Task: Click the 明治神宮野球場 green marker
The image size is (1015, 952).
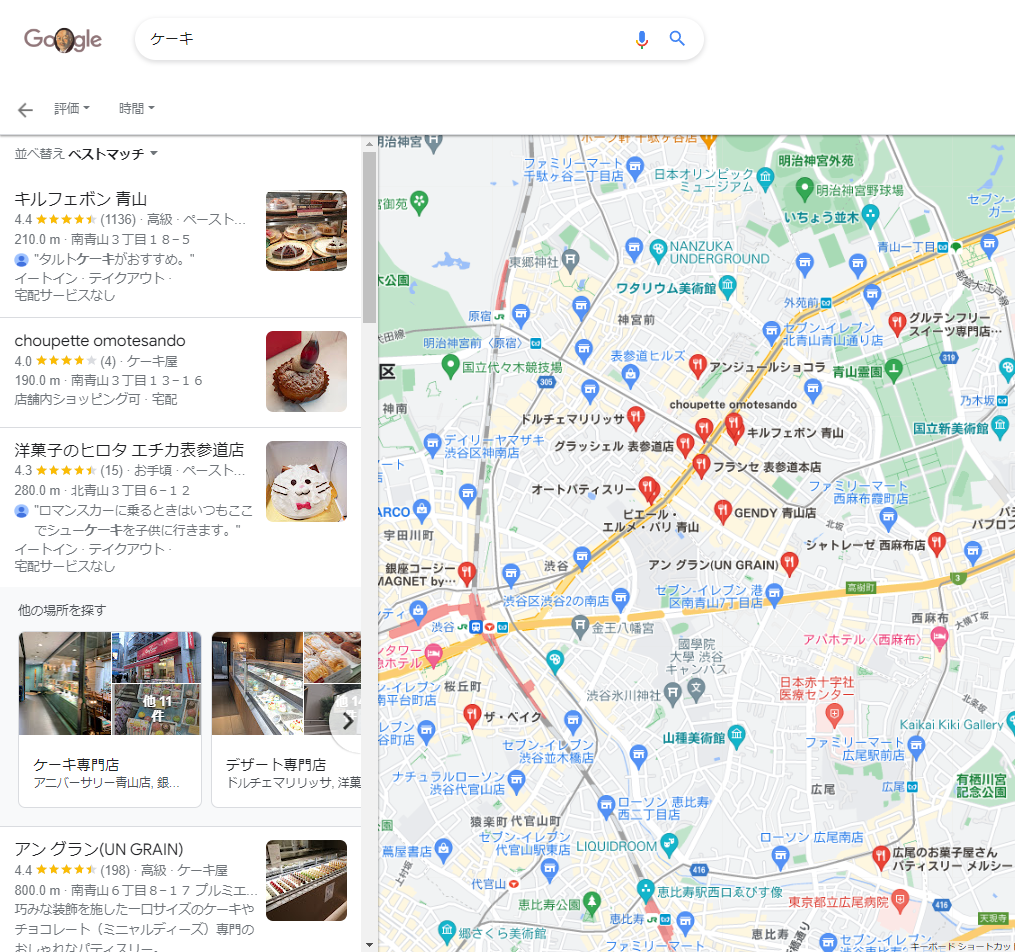Action: (804, 190)
